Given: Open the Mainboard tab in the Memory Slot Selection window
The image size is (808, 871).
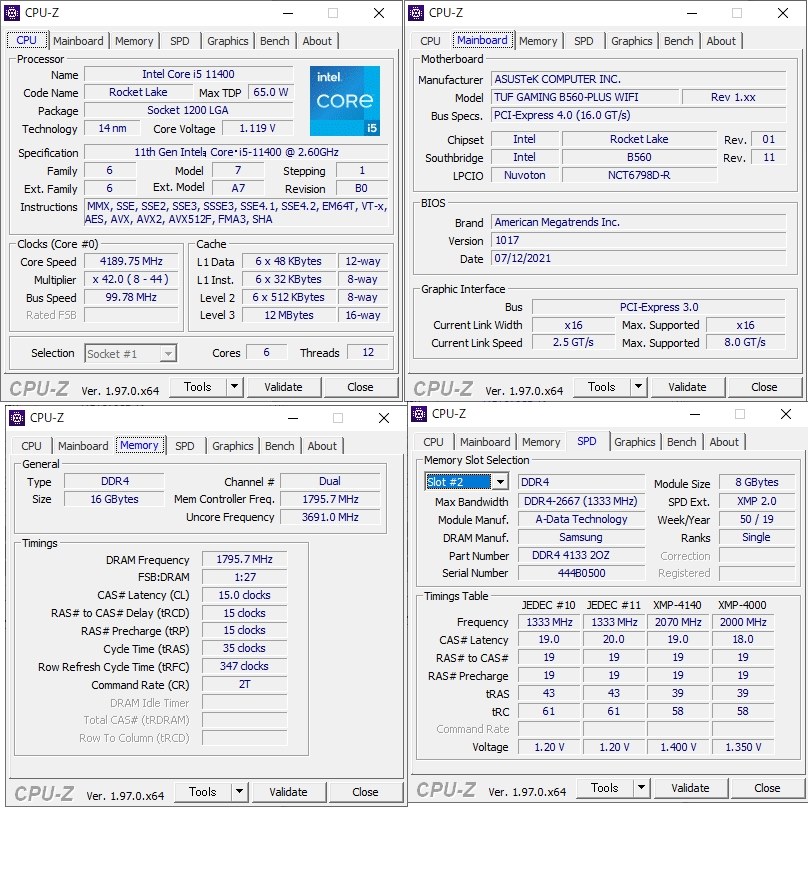Looking at the screenshot, I should tap(485, 442).
